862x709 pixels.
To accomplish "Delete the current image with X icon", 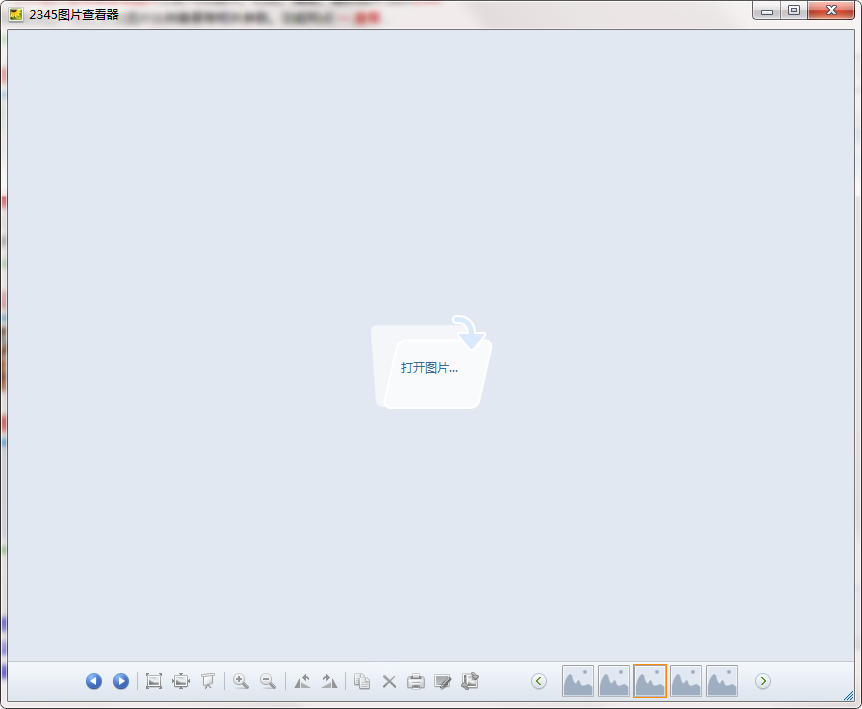I will pyautogui.click(x=389, y=681).
